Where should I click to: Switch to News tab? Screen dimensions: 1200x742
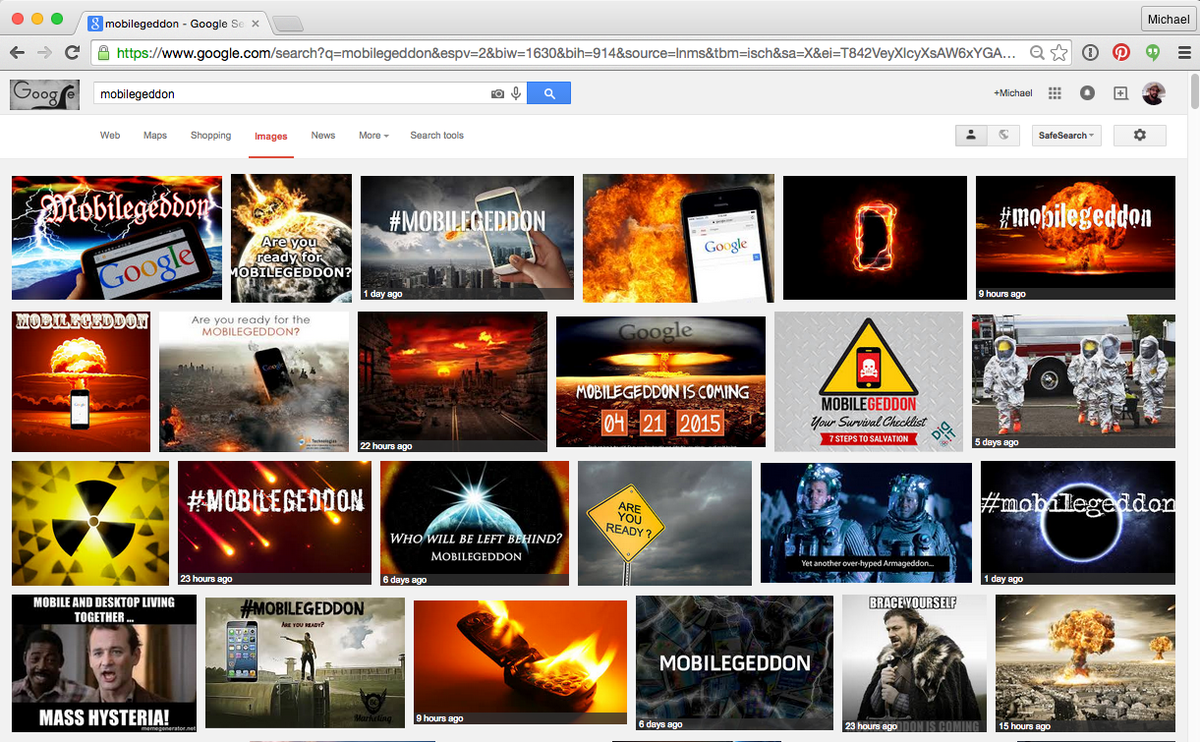pyautogui.click(x=323, y=135)
